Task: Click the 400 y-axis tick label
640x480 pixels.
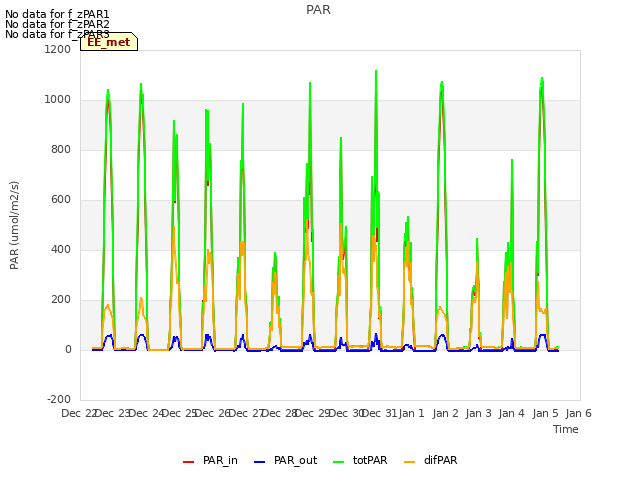Action: click(x=61, y=249)
